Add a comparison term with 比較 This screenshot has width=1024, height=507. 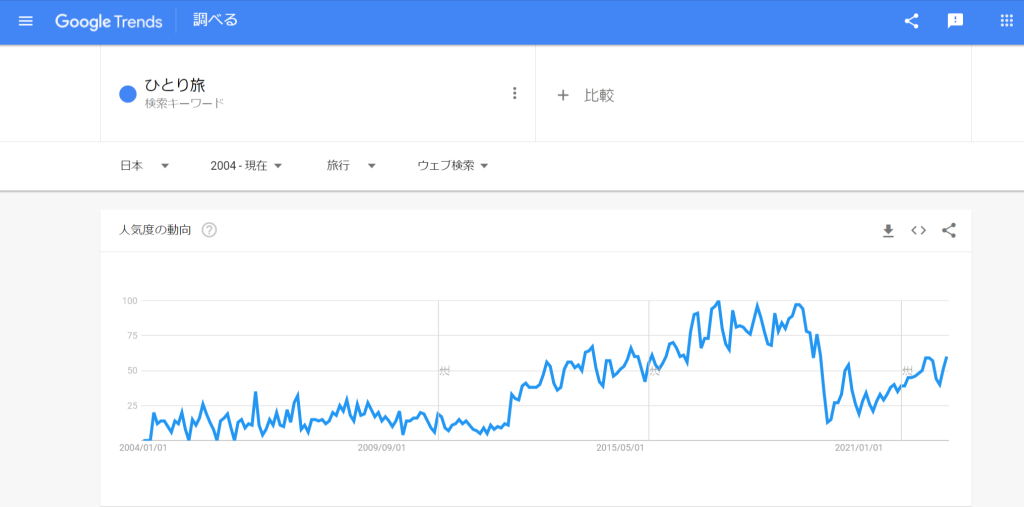click(x=586, y=95)
